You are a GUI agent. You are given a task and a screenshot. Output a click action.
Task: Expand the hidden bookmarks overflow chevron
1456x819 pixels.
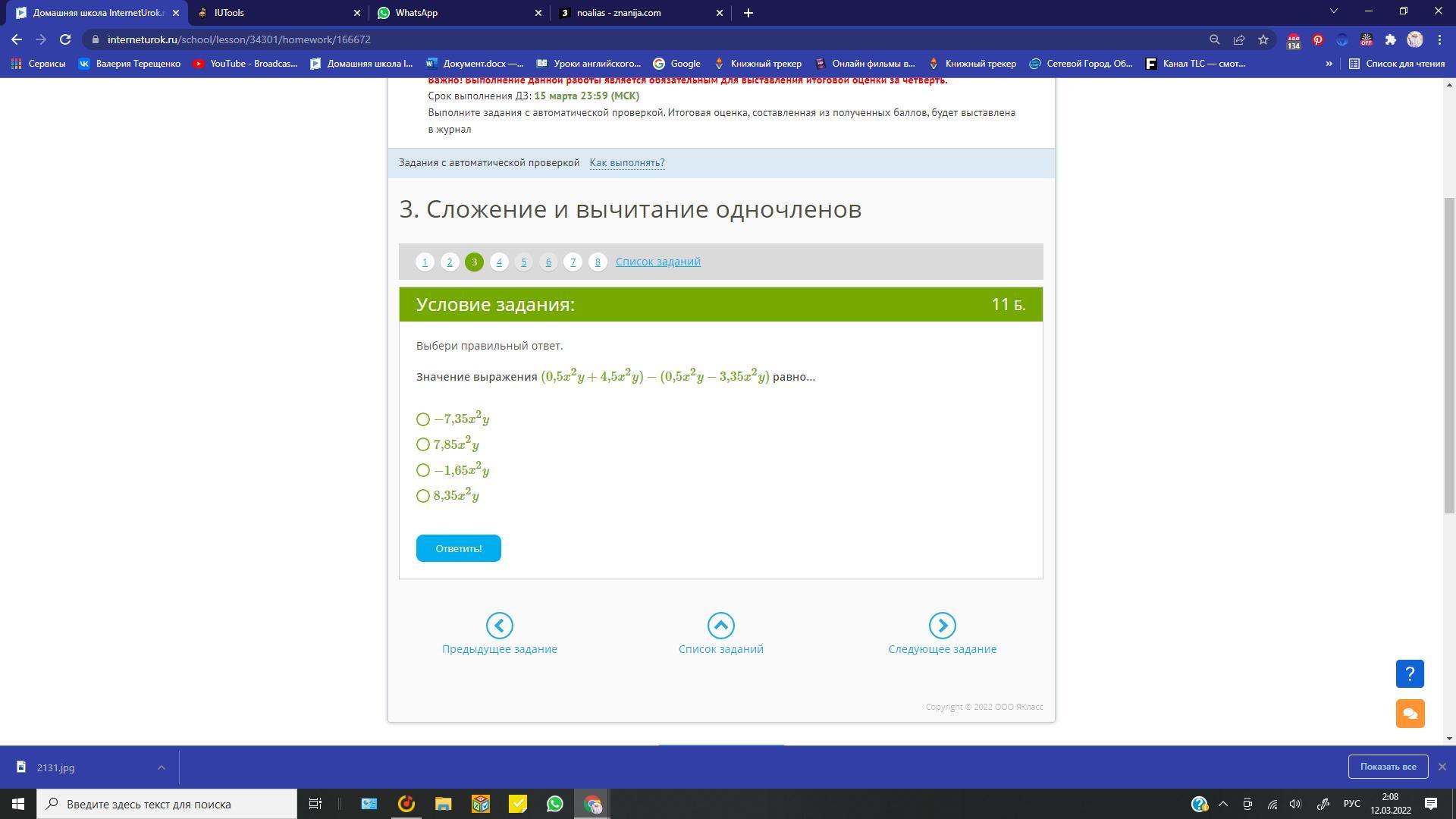(1329, 64)
